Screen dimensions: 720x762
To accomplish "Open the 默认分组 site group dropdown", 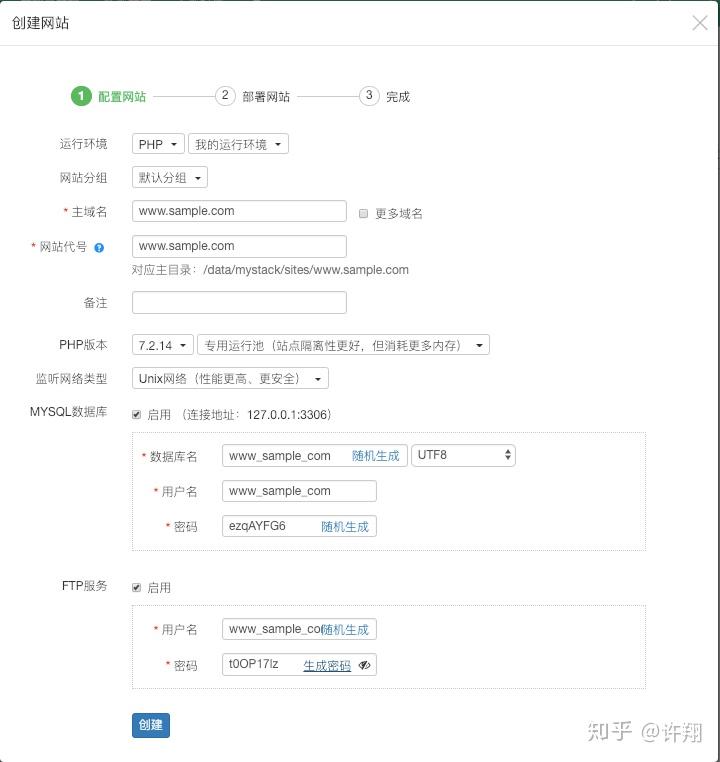I will [x=169, y=178].
